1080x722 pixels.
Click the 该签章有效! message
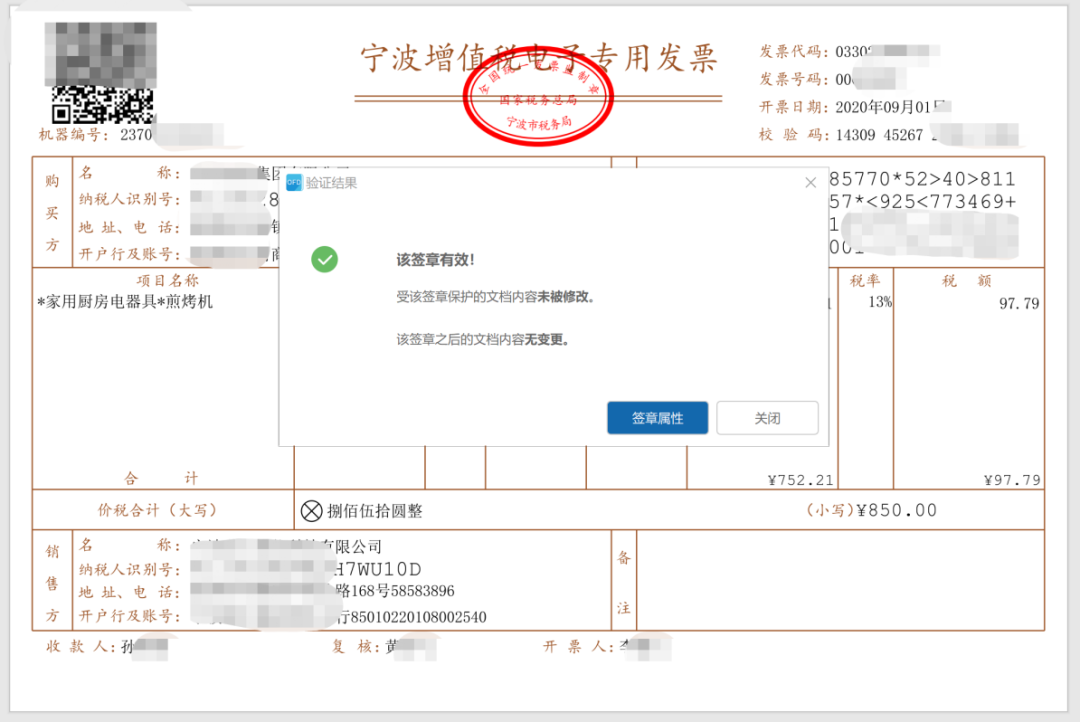[436, 260]
